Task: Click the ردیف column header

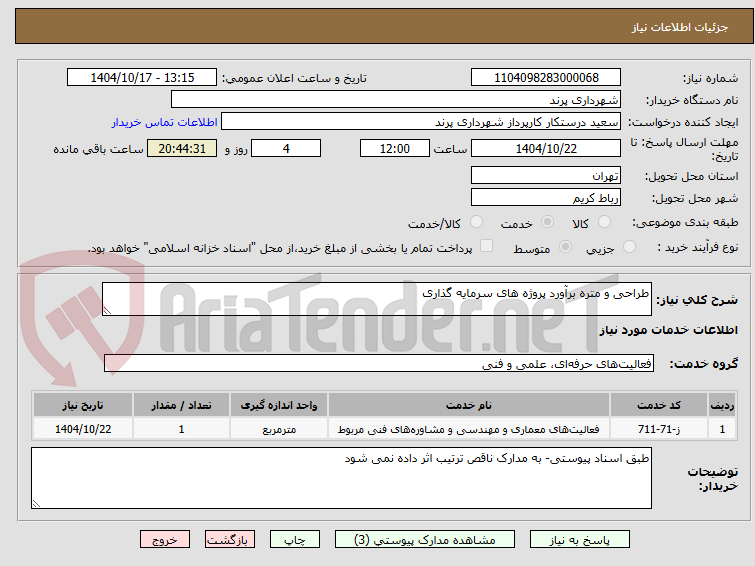Action: pyautogui.click(x=722, y=405)
